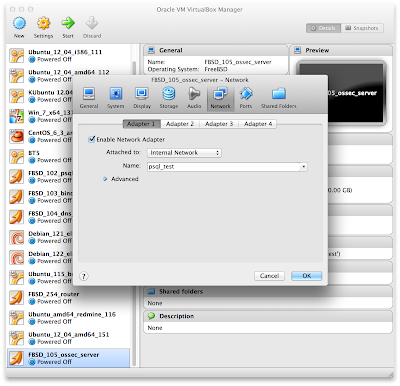The image size is (400, 386).
Task: Select FBSD_105_ossec_server in VM list
Action: pos(68,358)
